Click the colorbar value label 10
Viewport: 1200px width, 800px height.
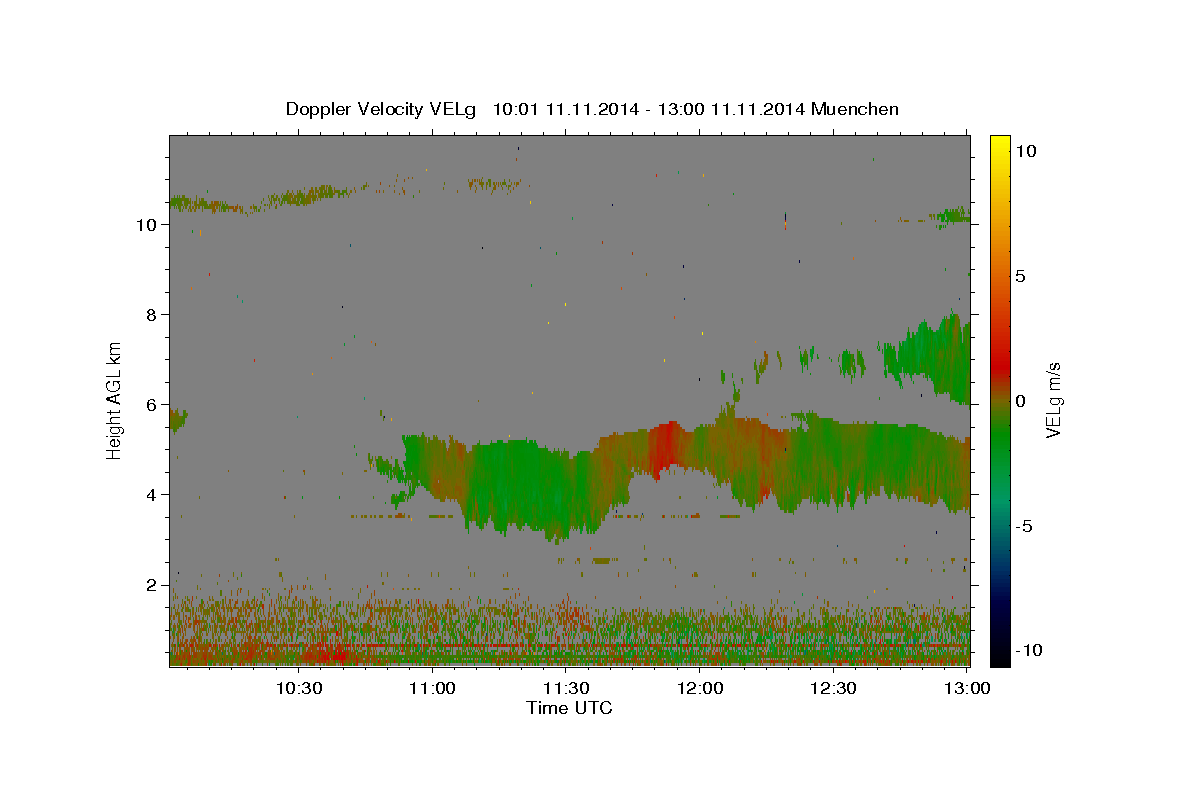pos(1026,151)
